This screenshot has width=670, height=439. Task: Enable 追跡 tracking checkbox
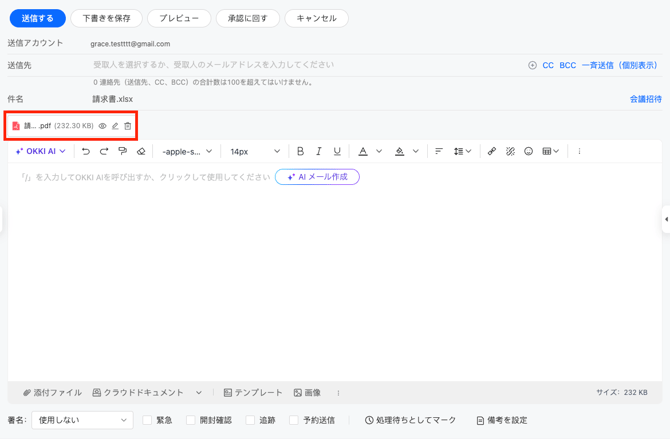[250, 420]
